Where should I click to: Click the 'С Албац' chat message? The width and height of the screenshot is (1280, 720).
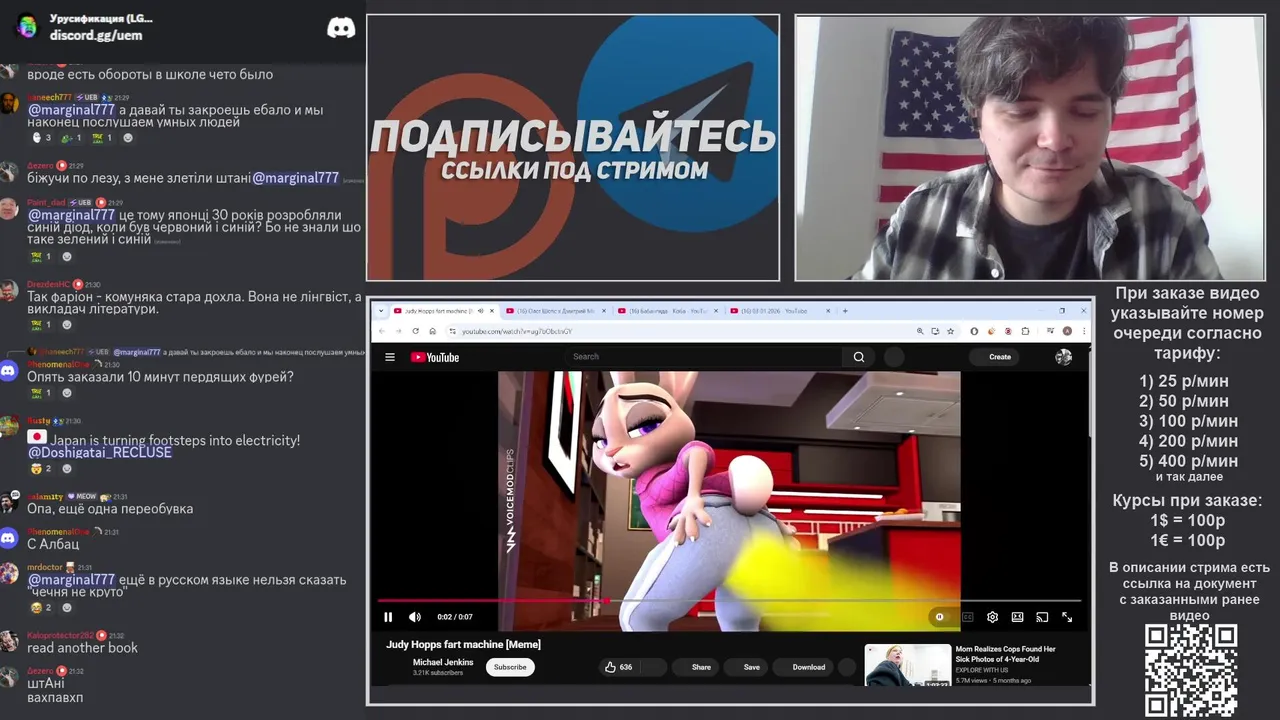coord(53,545)
